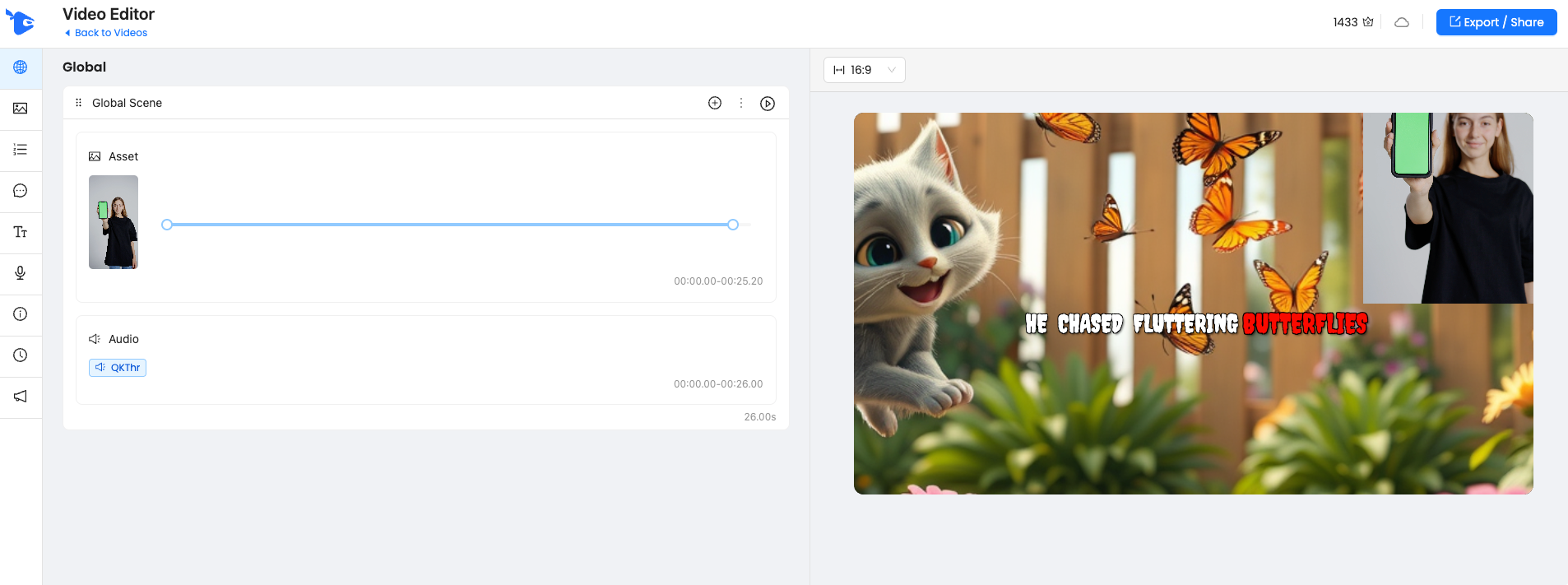1568x585 pixels.
Task: Open the scenes list sidebar tab
Action: pyautogui.click(x=21, y=150)
